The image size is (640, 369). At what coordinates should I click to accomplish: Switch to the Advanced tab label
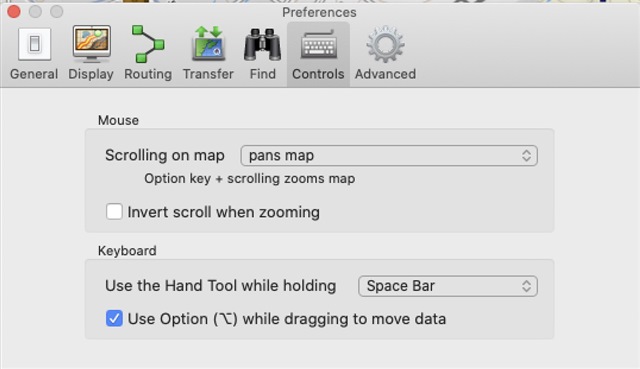click(x=385, y=74)
